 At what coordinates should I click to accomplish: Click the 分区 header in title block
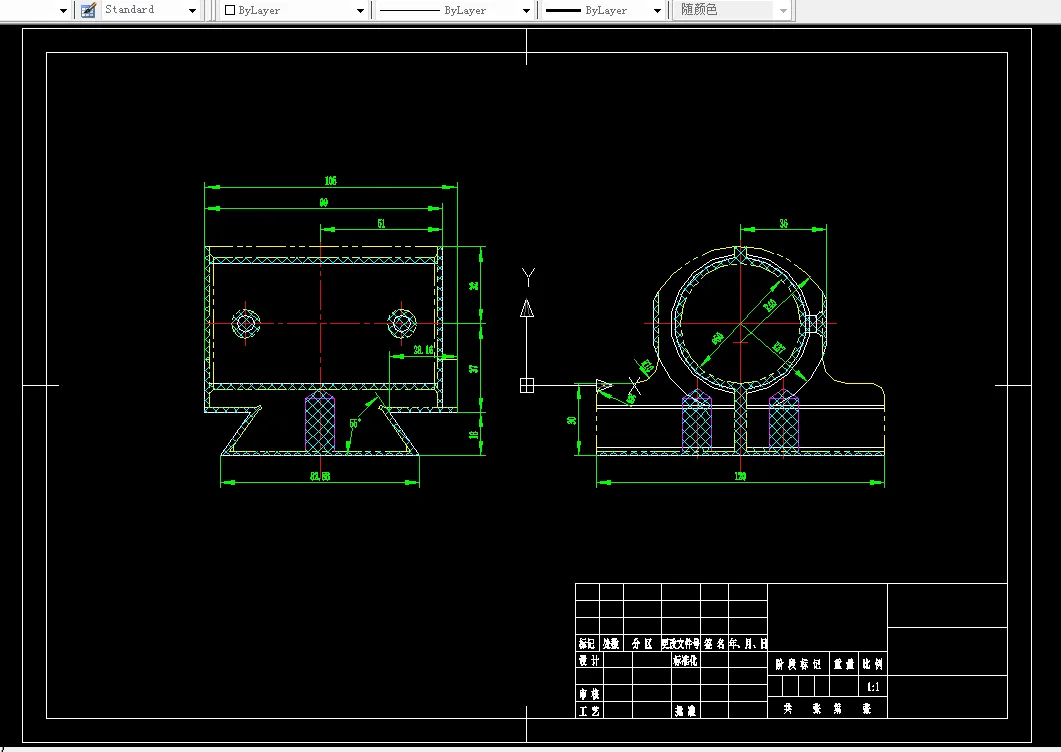(x=642, y=644)
